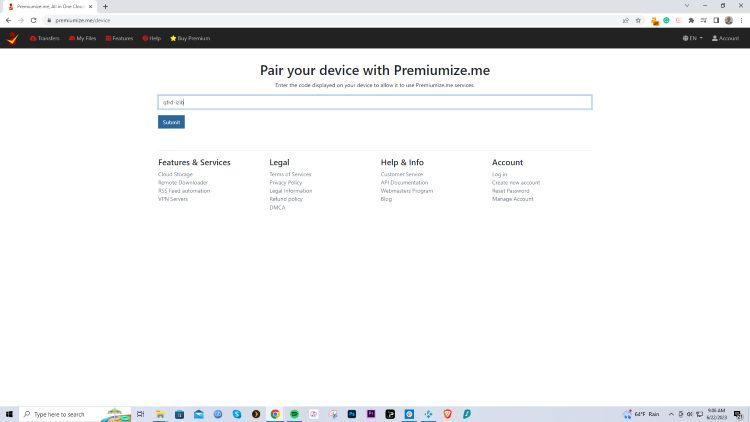Open Mail app from taskbar
The image size is (750, 422).
pos(199,414)
